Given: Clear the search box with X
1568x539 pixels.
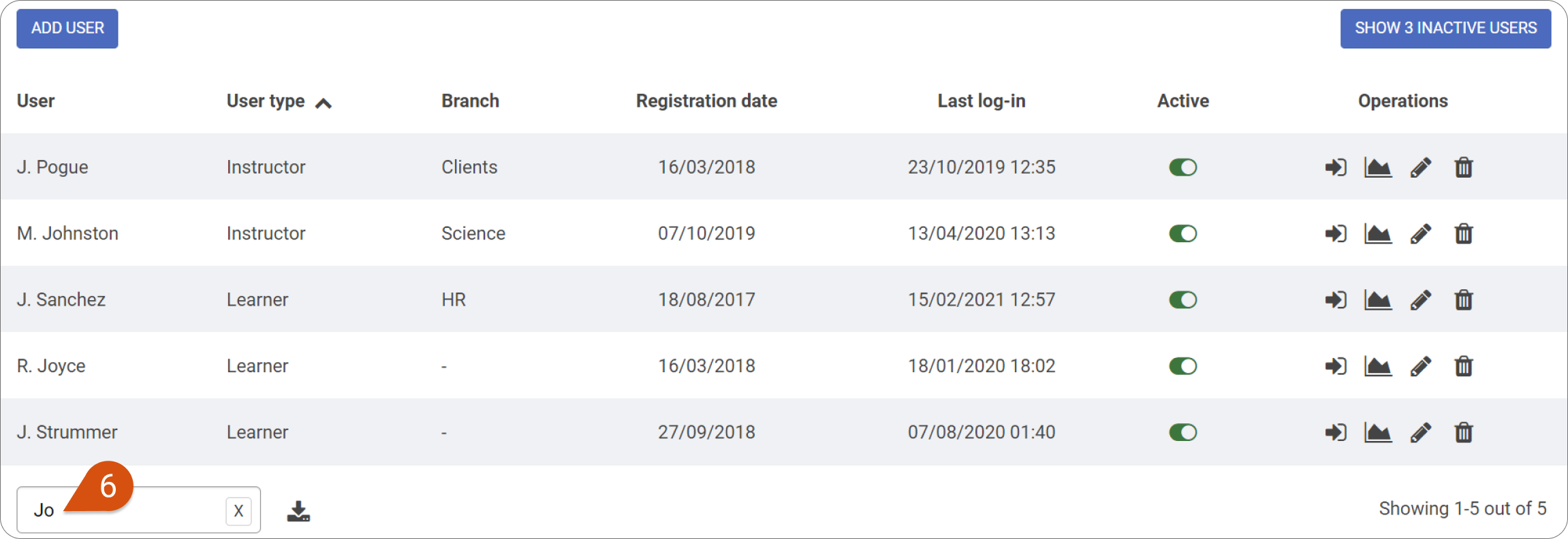Looking at the screenshot, I should tap(238, 511).
